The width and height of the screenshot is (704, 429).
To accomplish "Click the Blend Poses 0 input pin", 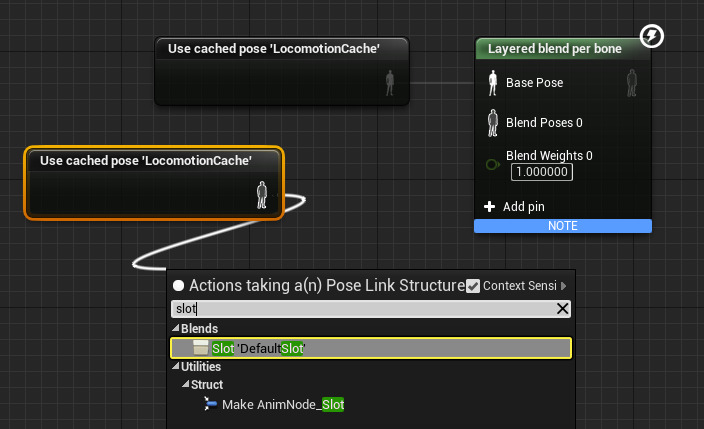I will (x=492, y=123).
